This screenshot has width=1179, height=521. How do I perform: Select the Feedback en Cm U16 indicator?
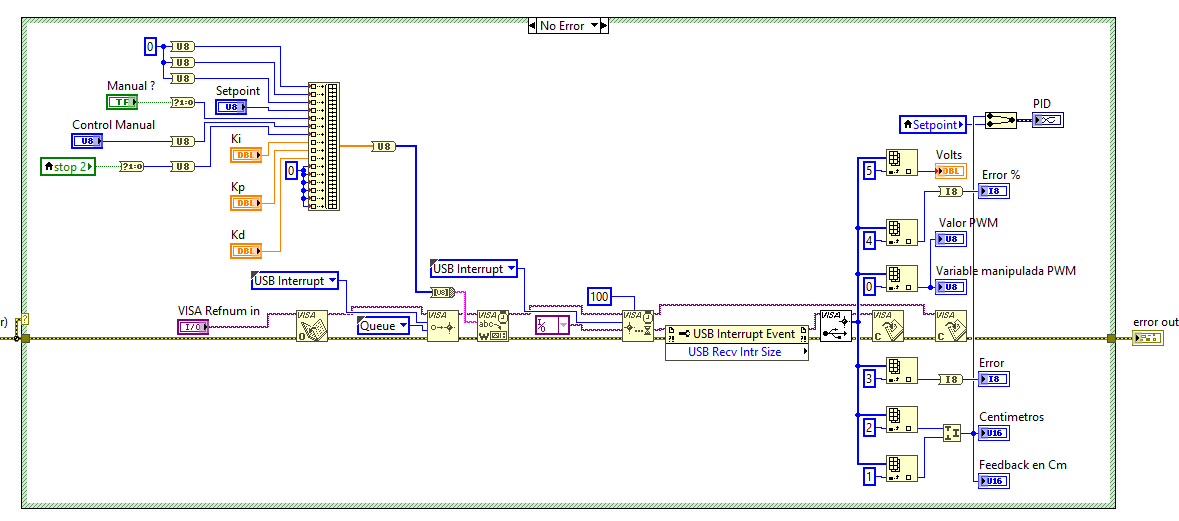[994, 481]
